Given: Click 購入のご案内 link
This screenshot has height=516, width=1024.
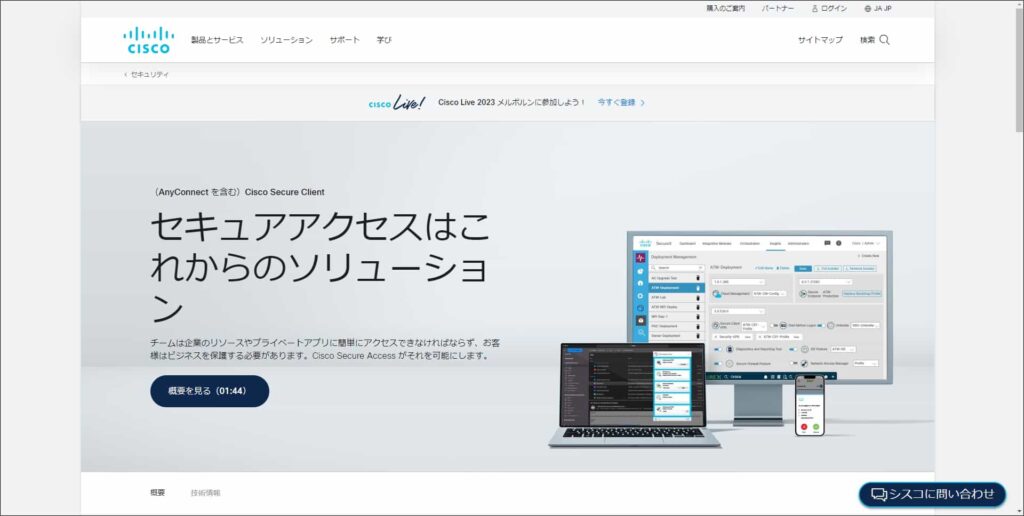Looking at the screenshot, I should [725, 8].
